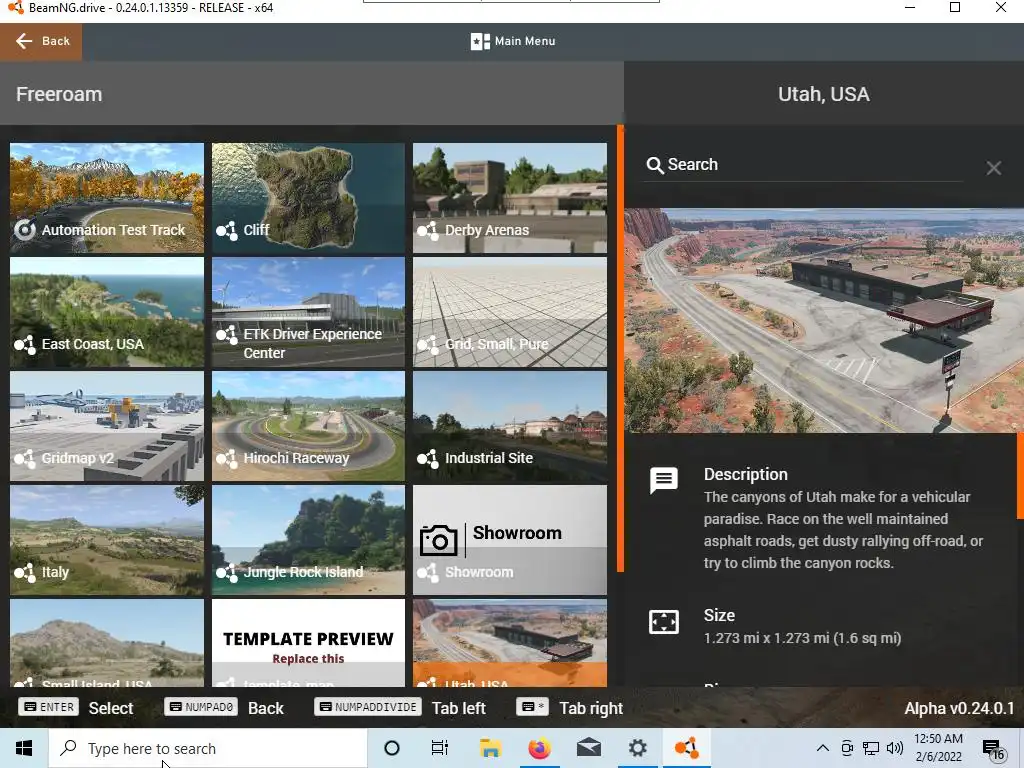Click the Utah, USA panel title
The height and width of the screenshot is (768, 1024).
[824, 95]
